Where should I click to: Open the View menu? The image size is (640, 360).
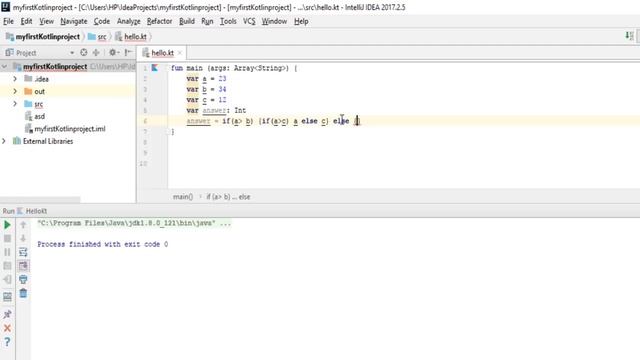[x=46, y=21]
